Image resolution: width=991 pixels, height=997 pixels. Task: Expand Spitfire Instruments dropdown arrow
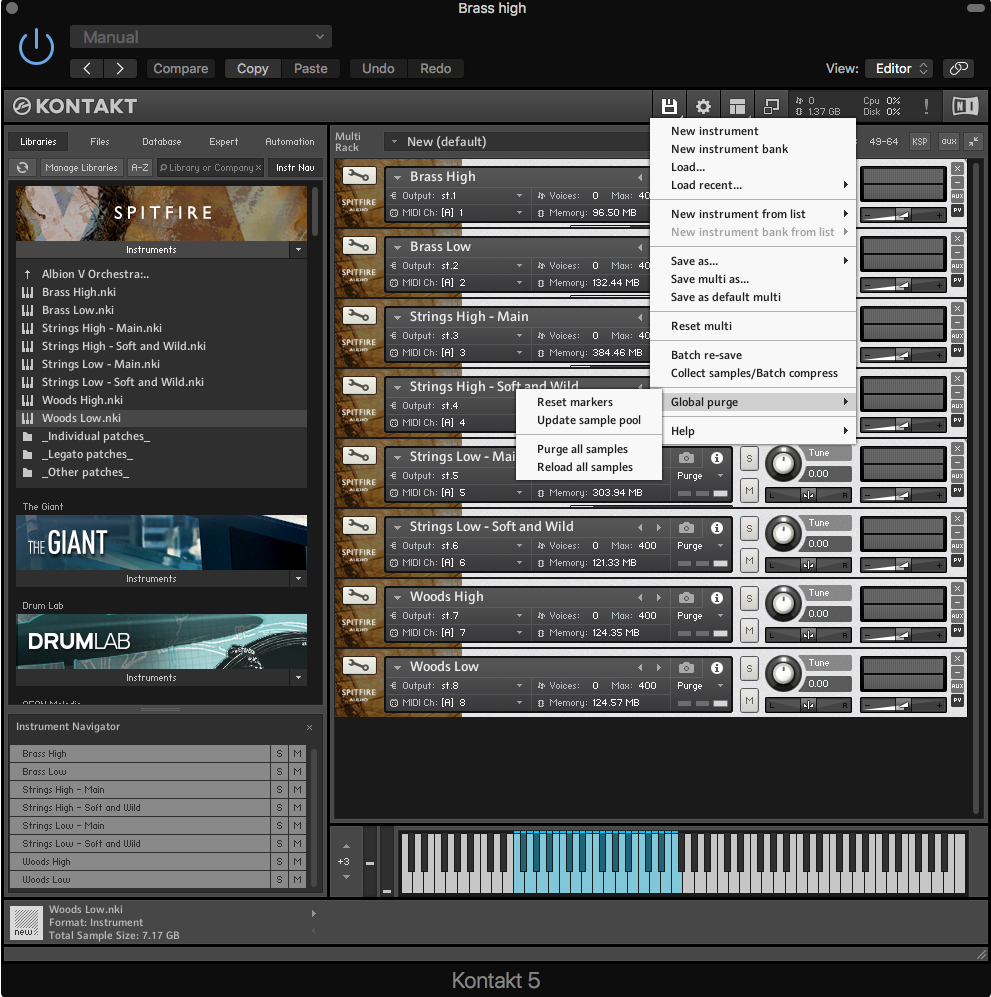click(298, 249)
